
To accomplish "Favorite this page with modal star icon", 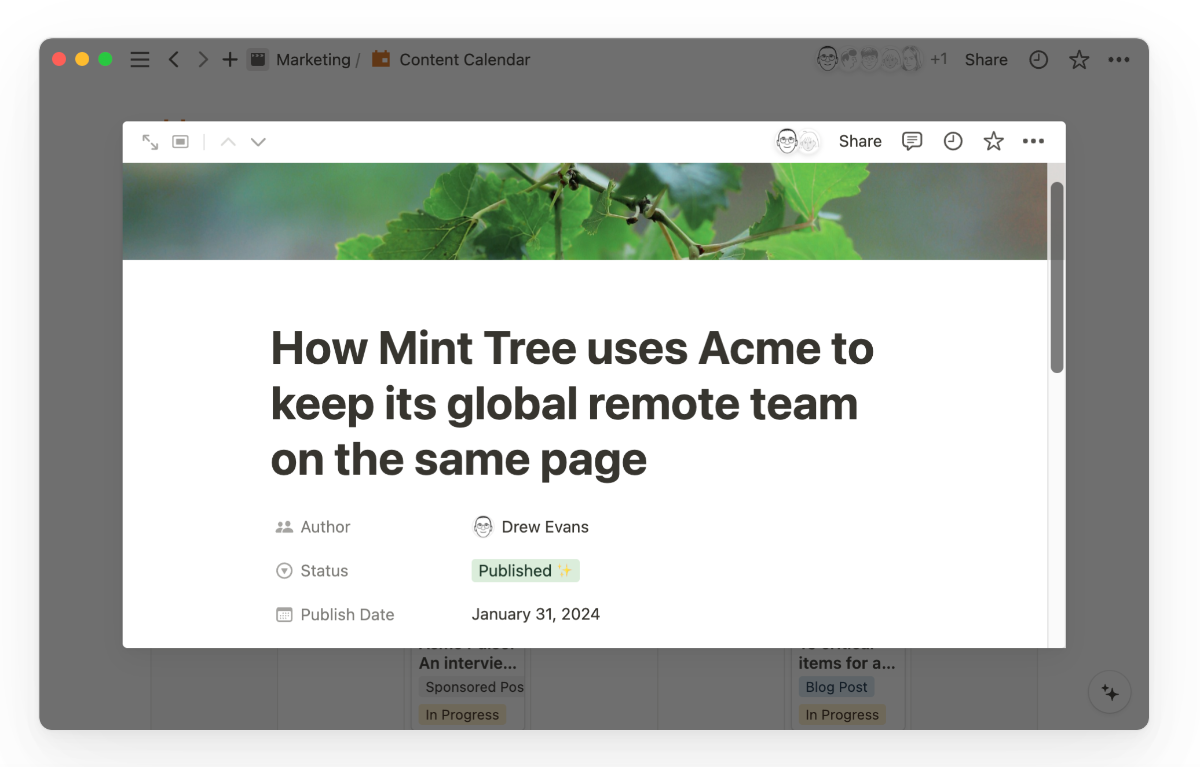I will click(x=993, y=141).
